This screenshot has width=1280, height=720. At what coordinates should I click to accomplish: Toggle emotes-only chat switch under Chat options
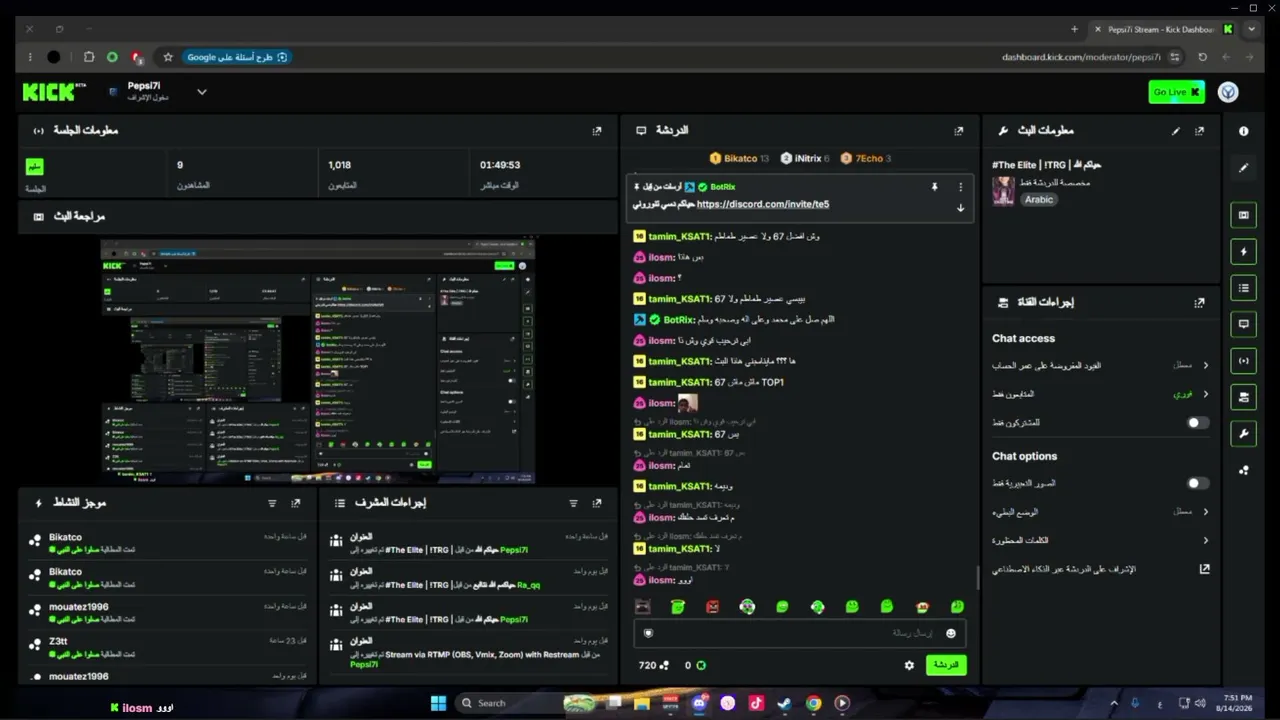click(1196, 483)
